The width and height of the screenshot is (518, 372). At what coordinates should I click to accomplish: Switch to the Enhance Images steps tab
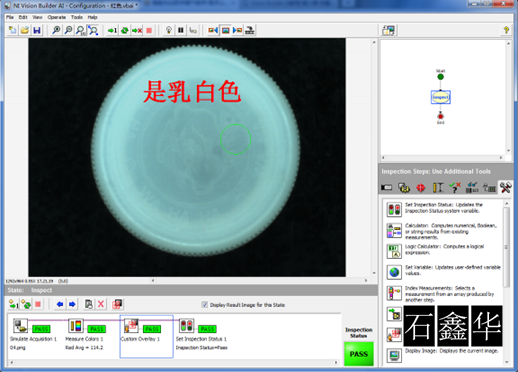point(404,187)
